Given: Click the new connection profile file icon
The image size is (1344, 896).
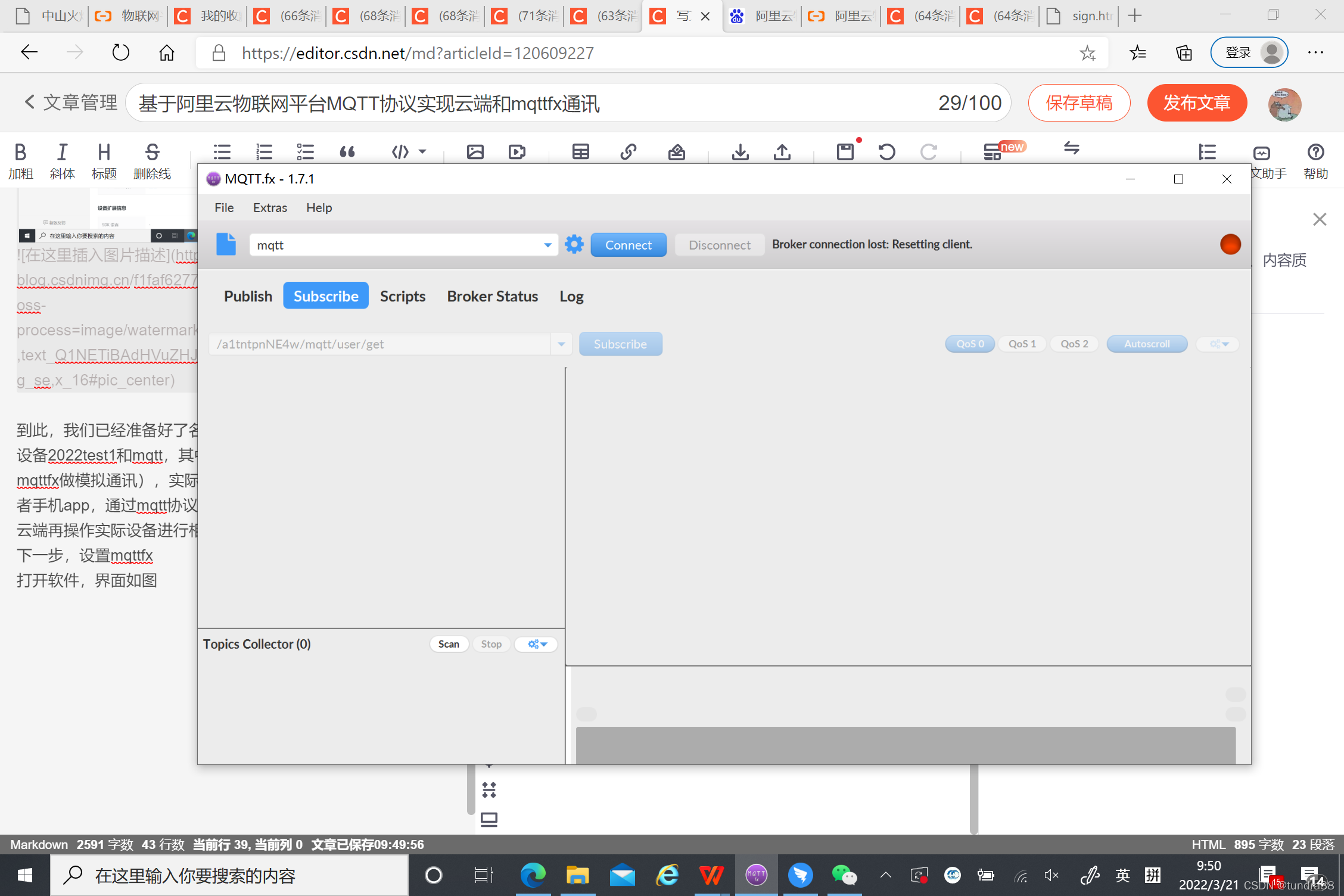Looking at the screenshot, I should click(x=226, y=244).
